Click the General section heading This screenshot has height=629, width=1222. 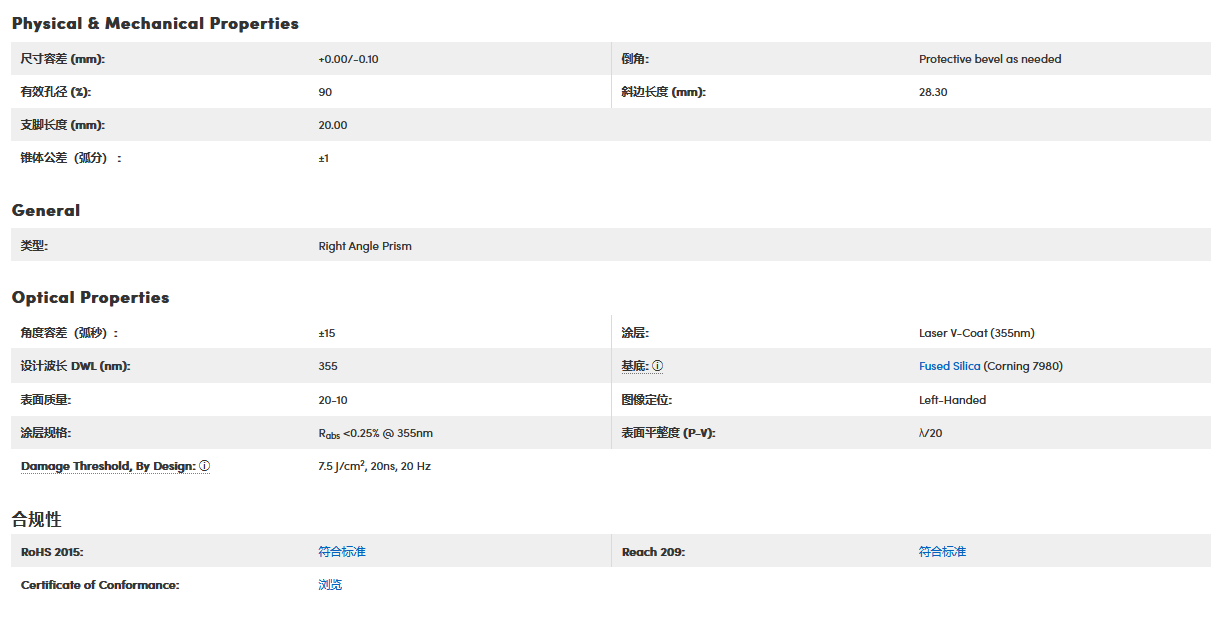(46, 210)
